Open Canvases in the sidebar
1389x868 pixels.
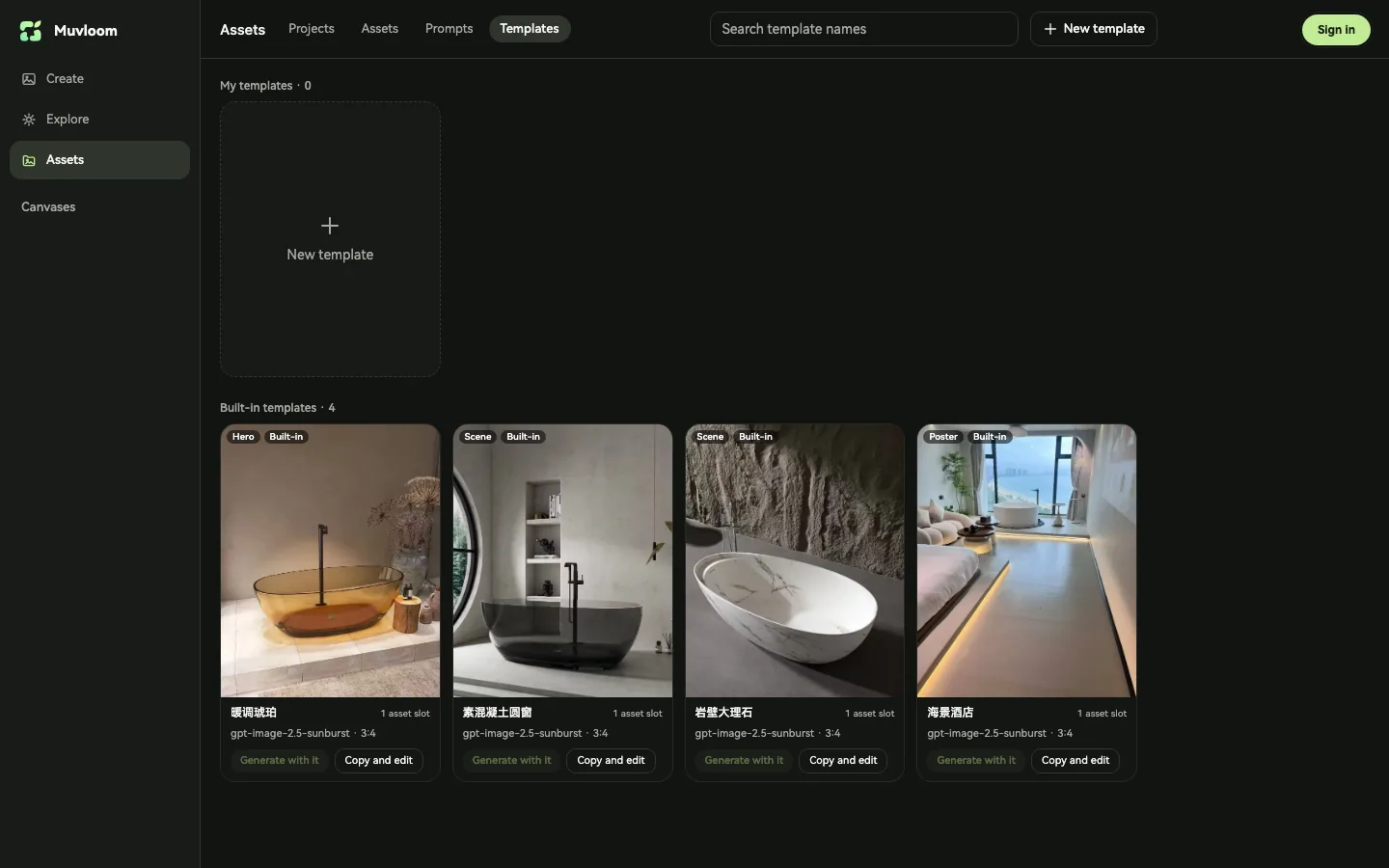point(48,207)
